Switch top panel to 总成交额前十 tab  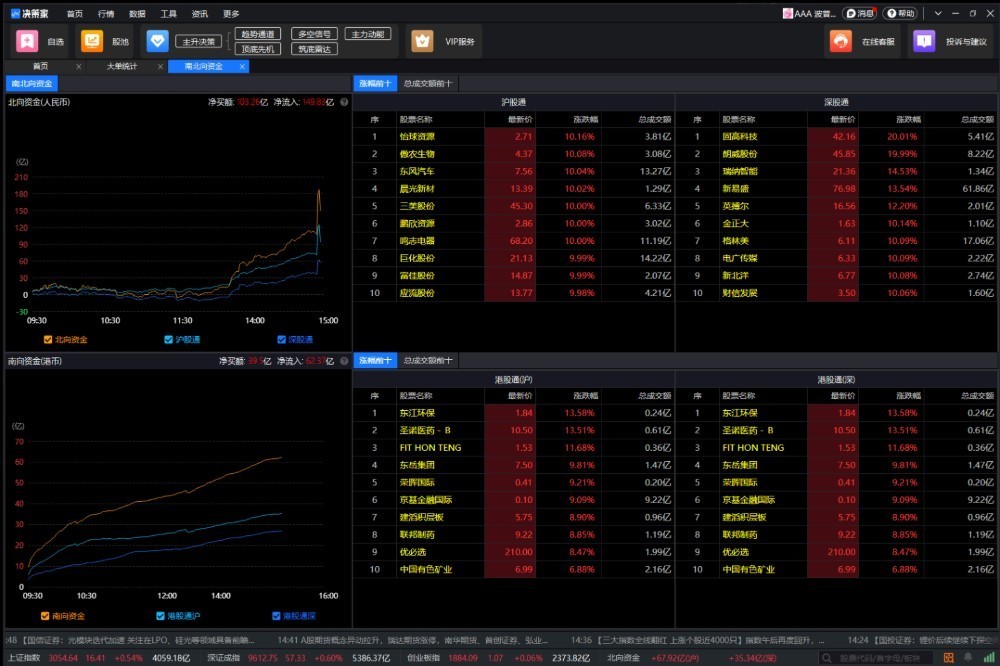(428, 84)
